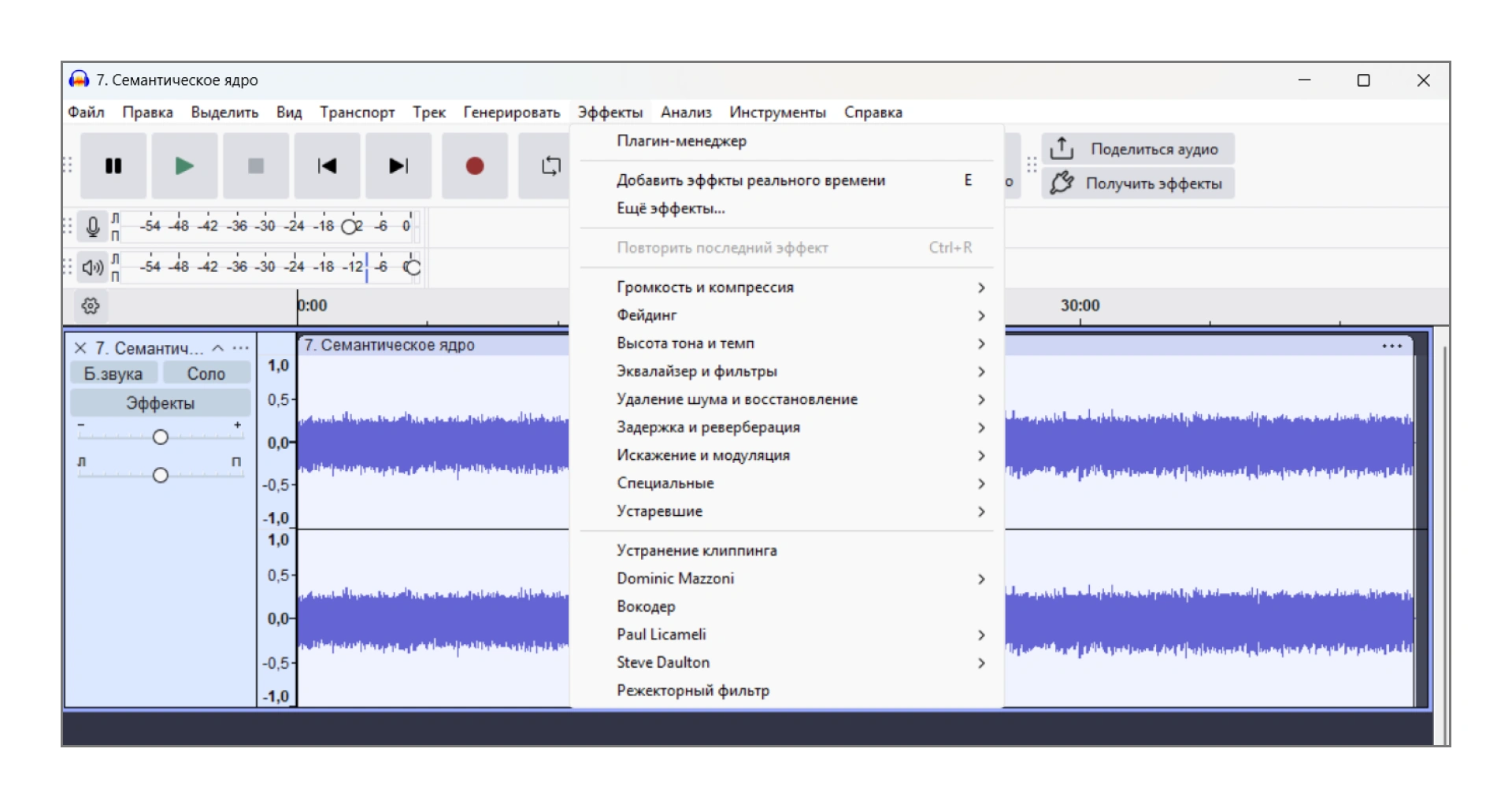Screen dimensions: 1512x808
Task: Toggle the loop playback button
Action: coord(550,166)
